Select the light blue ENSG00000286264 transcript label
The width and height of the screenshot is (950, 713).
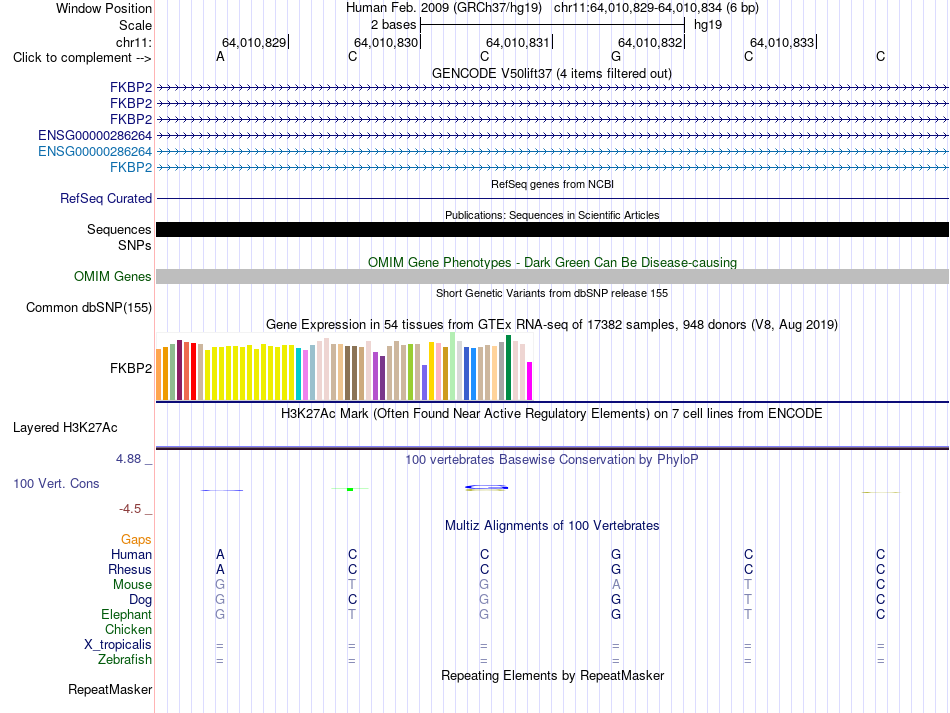pyautogui.click(x=95, y=151)
